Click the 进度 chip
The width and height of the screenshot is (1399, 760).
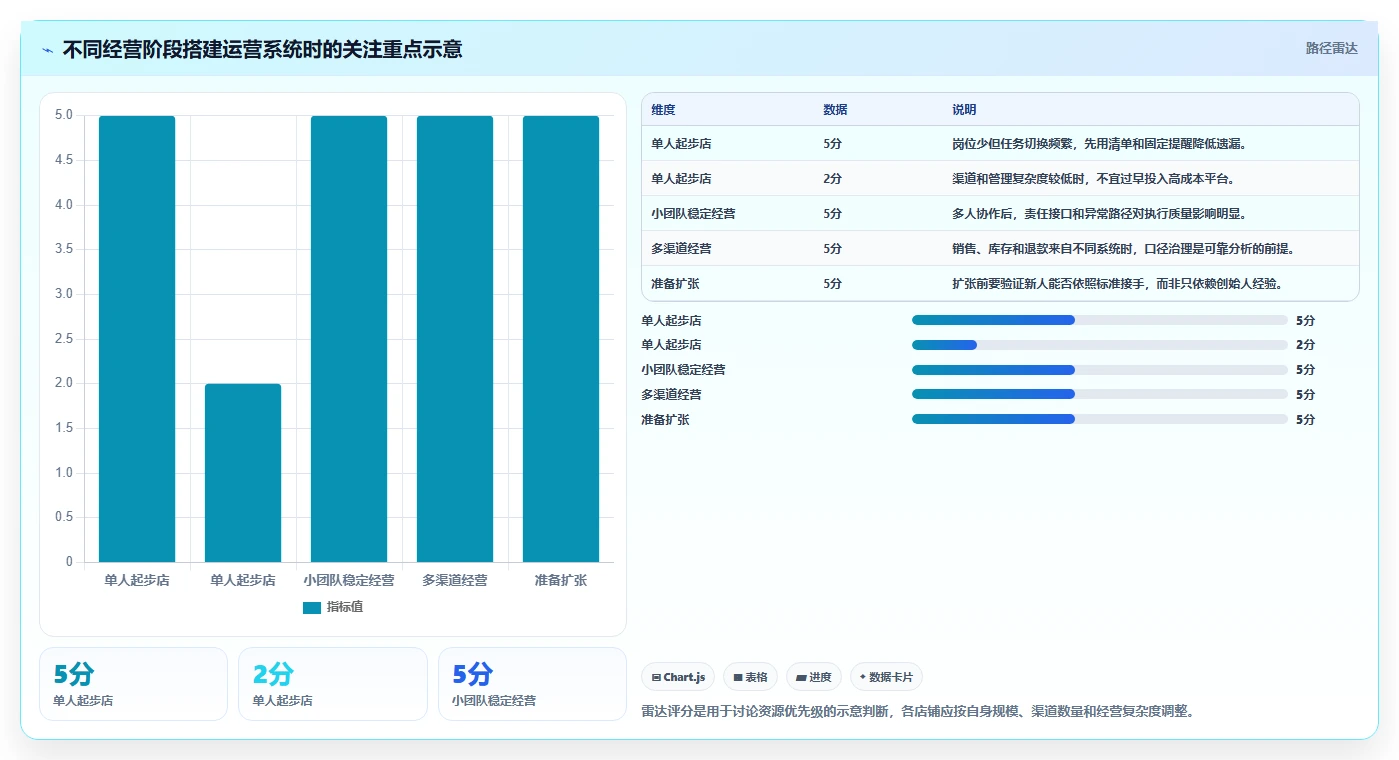click(x=814, y=677)
